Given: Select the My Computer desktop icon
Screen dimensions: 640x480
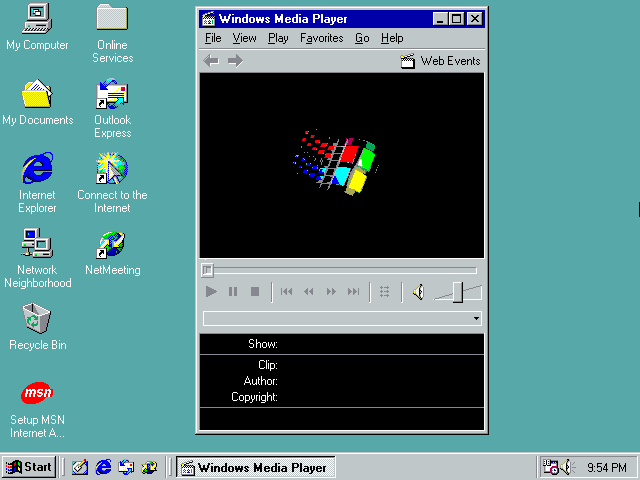Looking at the screenshot, I should (x=37, y=27).
